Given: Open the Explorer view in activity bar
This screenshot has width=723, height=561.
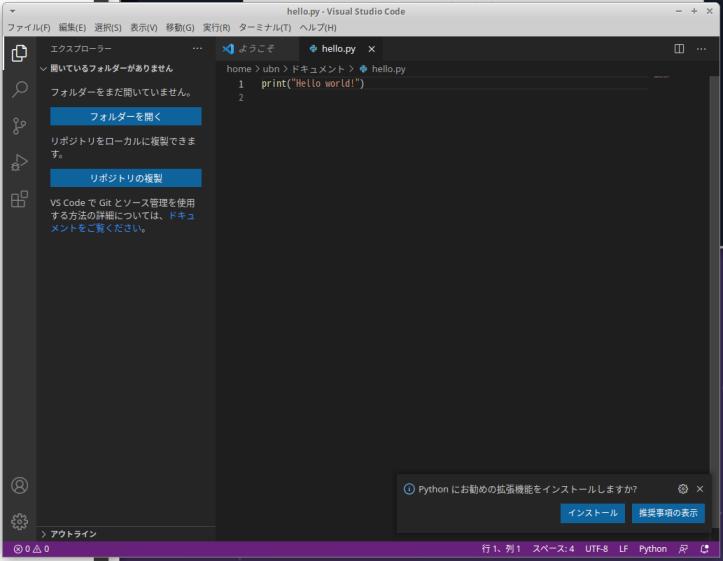Looking at the screenshot, I should pos(19,53).
